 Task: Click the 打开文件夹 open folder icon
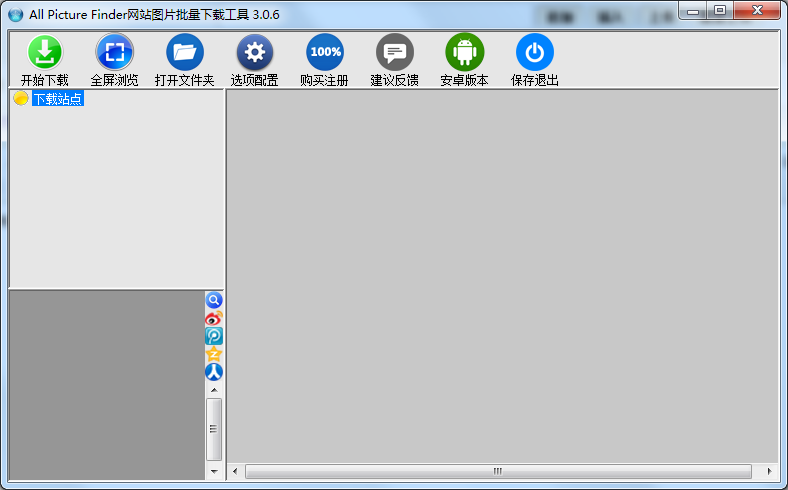click(184, 52)
